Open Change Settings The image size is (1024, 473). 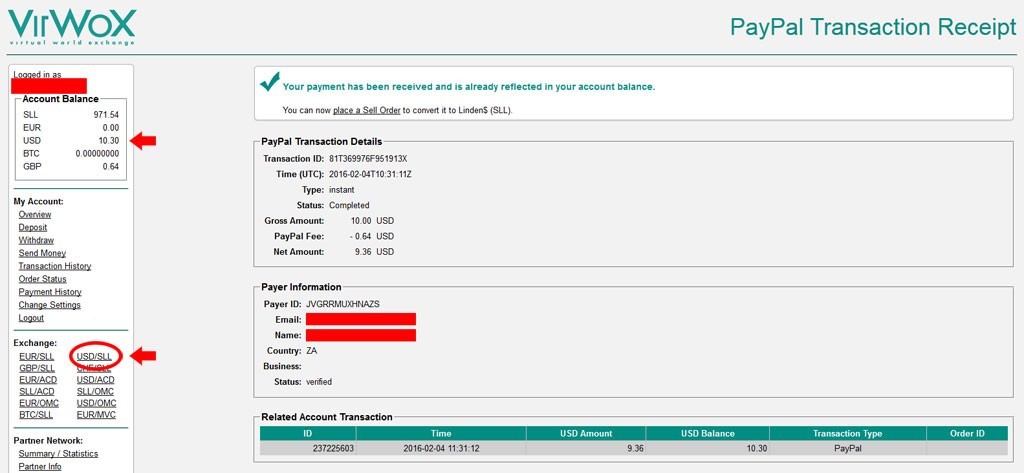pos(50,305)
